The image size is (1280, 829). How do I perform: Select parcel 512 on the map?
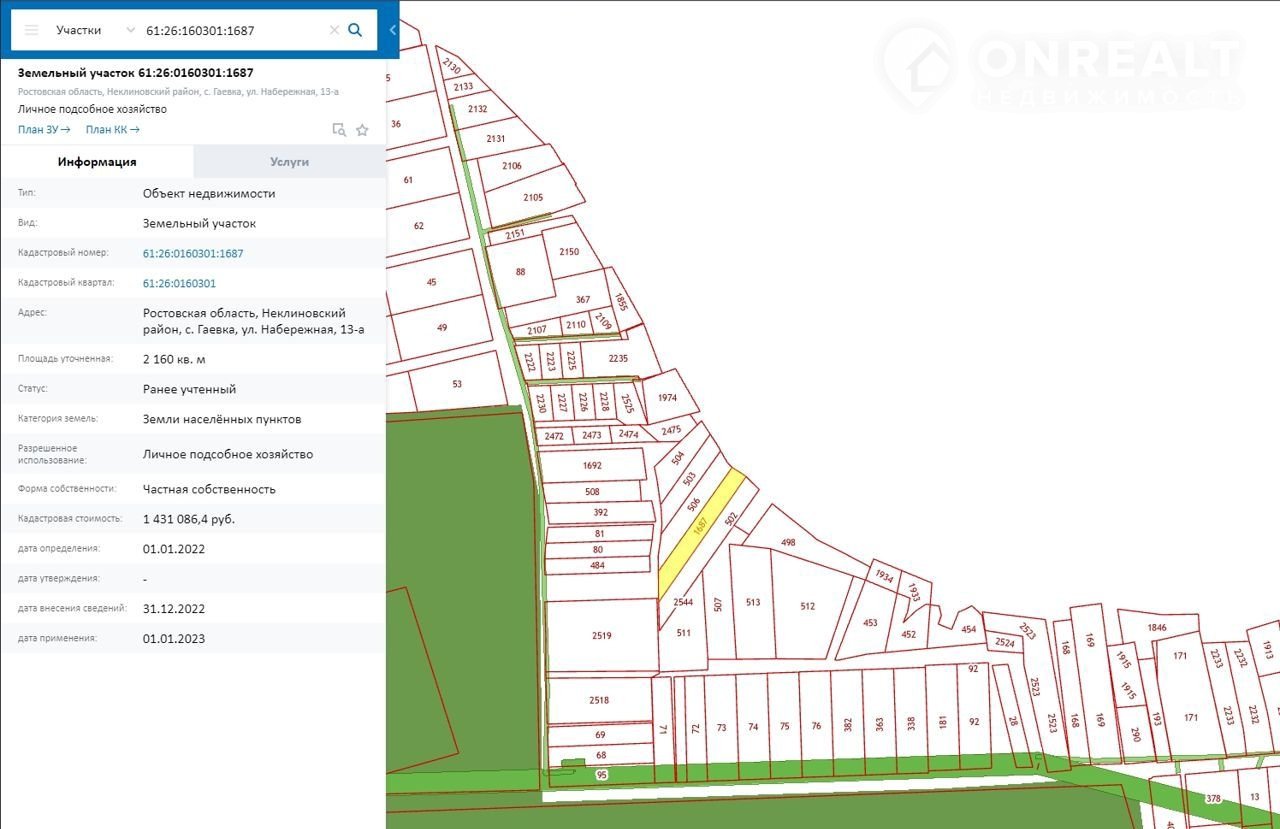point(808,605)
